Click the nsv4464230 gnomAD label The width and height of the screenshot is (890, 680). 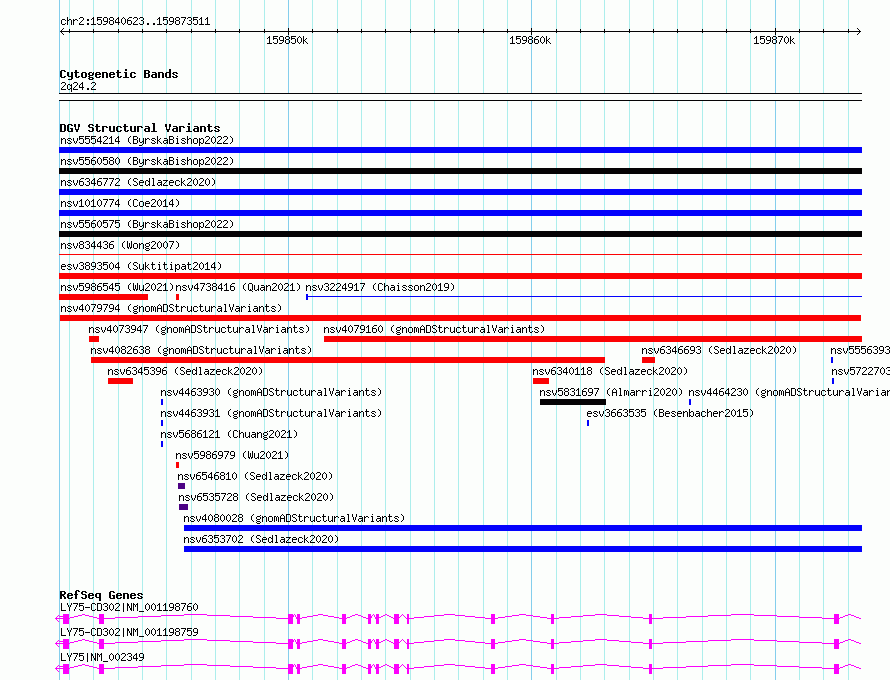click(789, 392)
